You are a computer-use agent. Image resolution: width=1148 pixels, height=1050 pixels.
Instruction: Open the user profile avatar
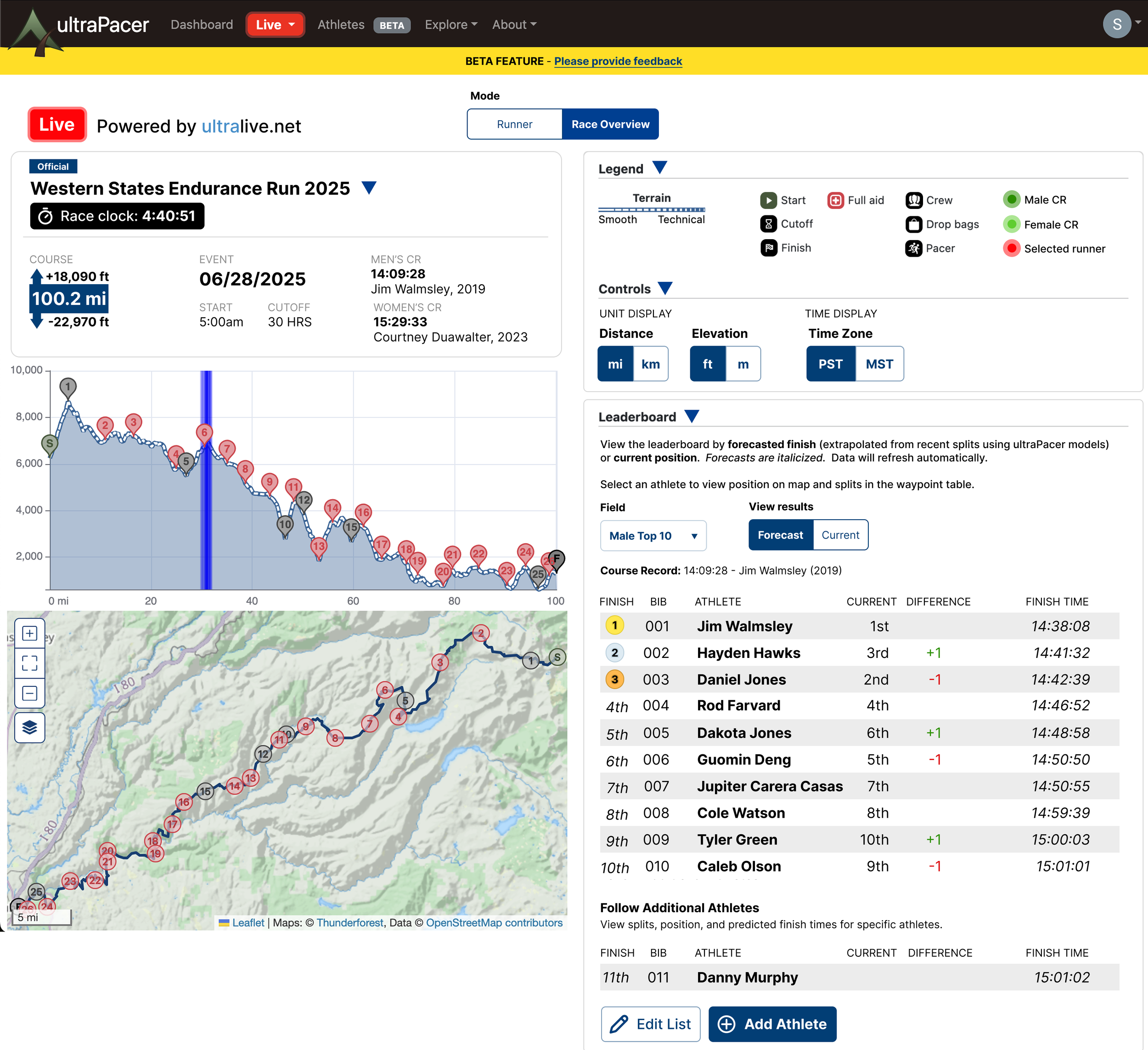click(1116, 24)
